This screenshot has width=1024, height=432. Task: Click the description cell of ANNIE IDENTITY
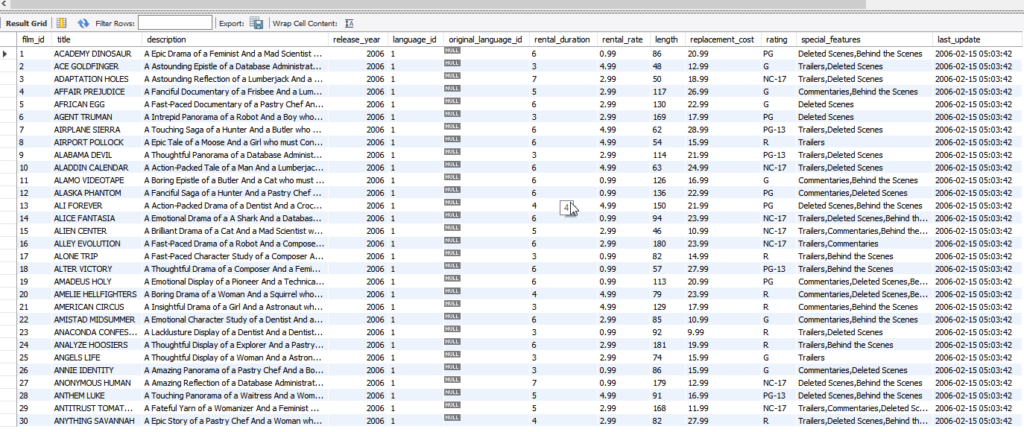235,370
